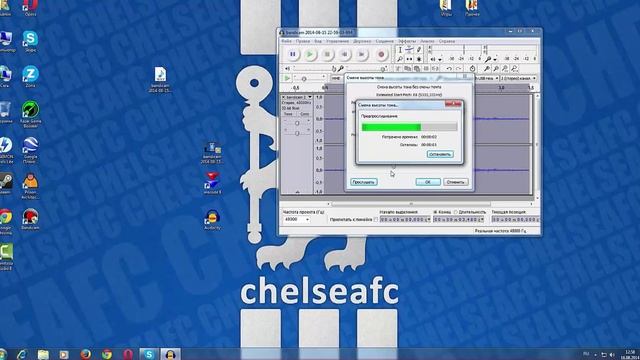Open the 'Дорожки' menu
The height and width of the screenshot is (360, 640).
pos(362,41)
